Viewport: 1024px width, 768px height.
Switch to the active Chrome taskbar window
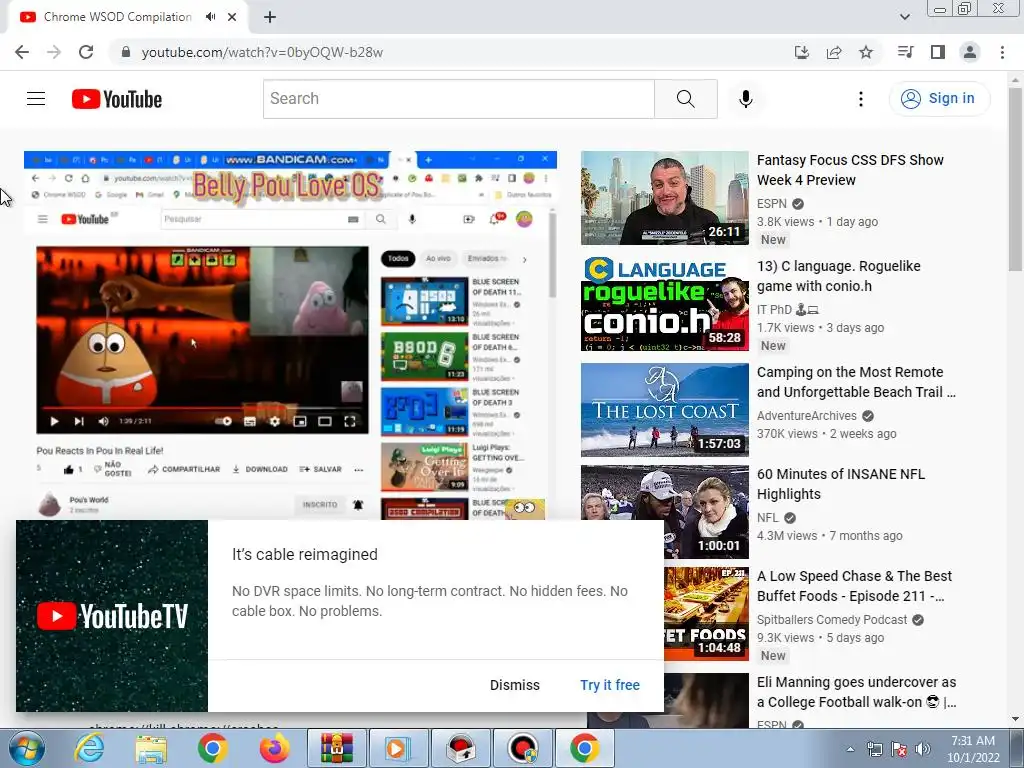pyautogui.click(x=584, y=748)
